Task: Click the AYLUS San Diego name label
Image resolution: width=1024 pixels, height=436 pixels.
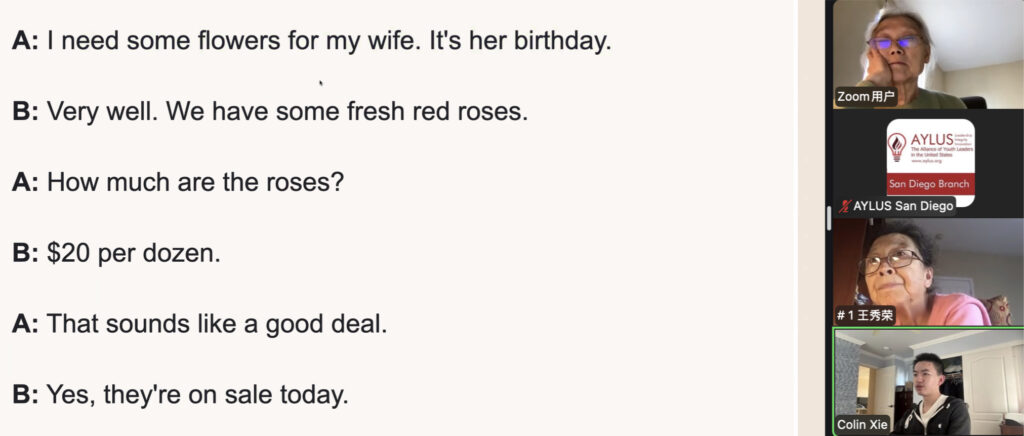Action: pos(902,206)
